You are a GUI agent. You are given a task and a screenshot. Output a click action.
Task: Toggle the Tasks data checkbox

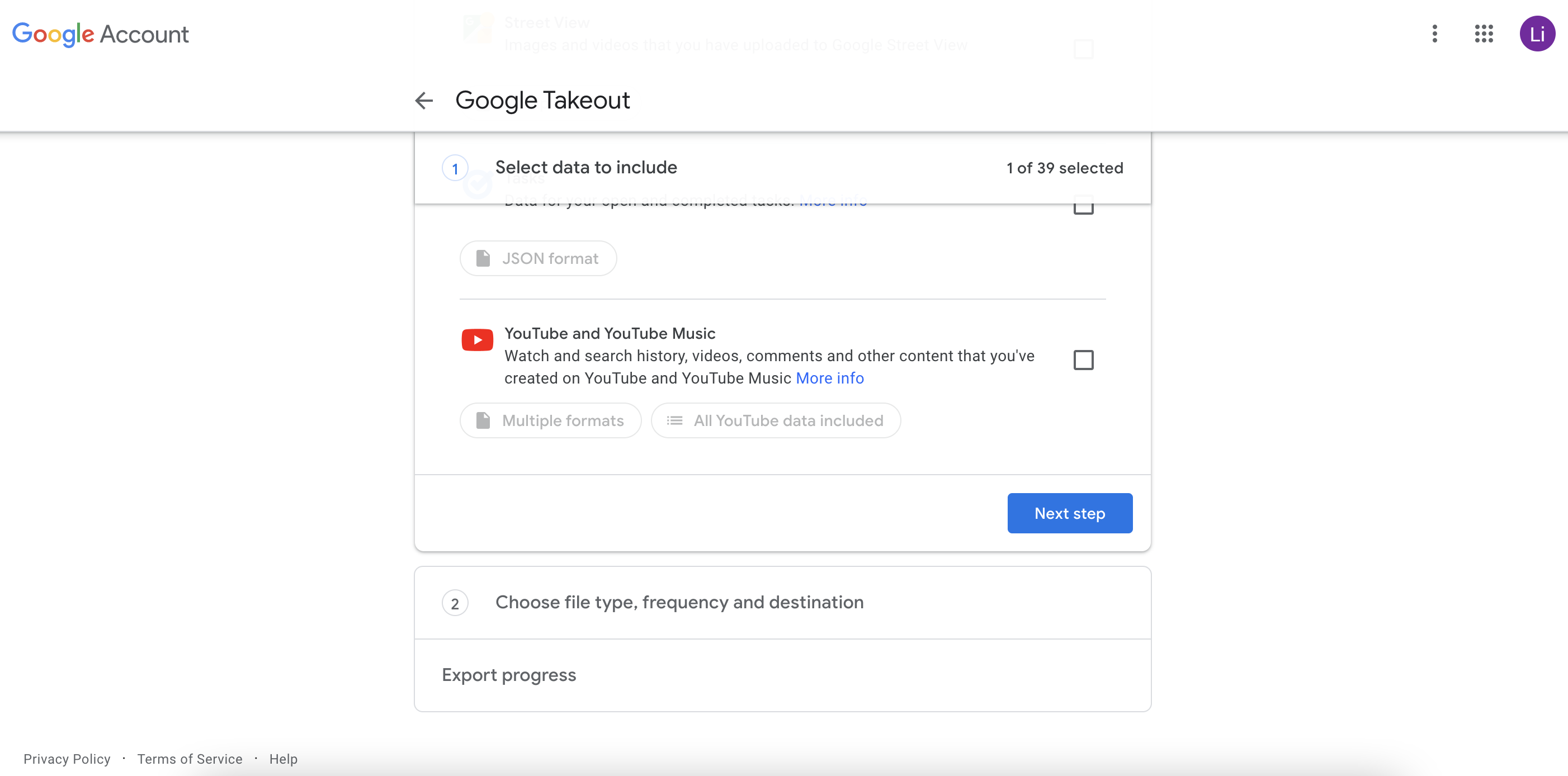pyautogui.click(x=1083, y=208)
